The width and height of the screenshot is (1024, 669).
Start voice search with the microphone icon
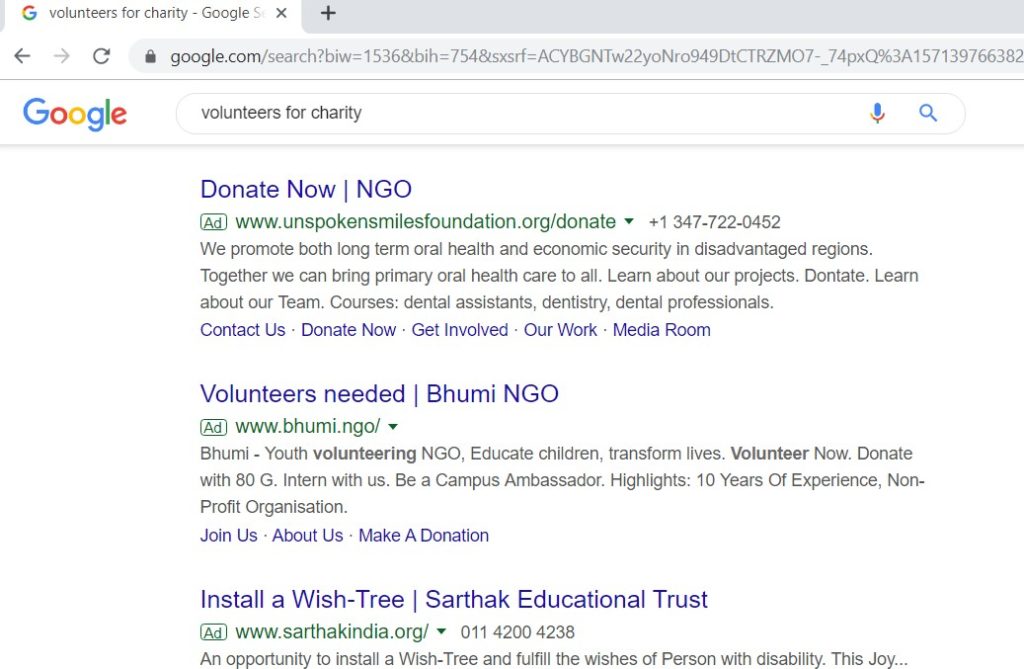(877, 113)
